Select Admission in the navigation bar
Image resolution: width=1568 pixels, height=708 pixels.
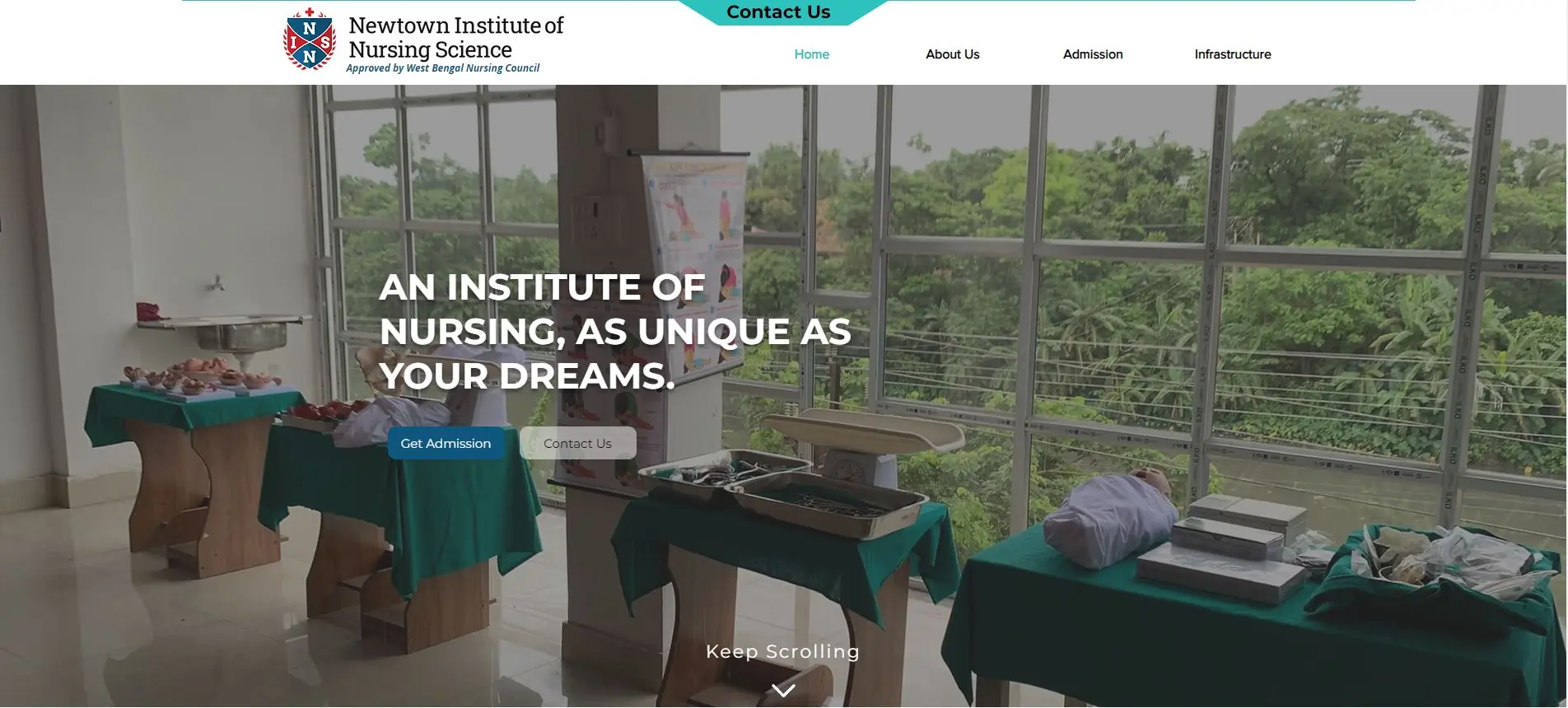[x=1093, y=54]
